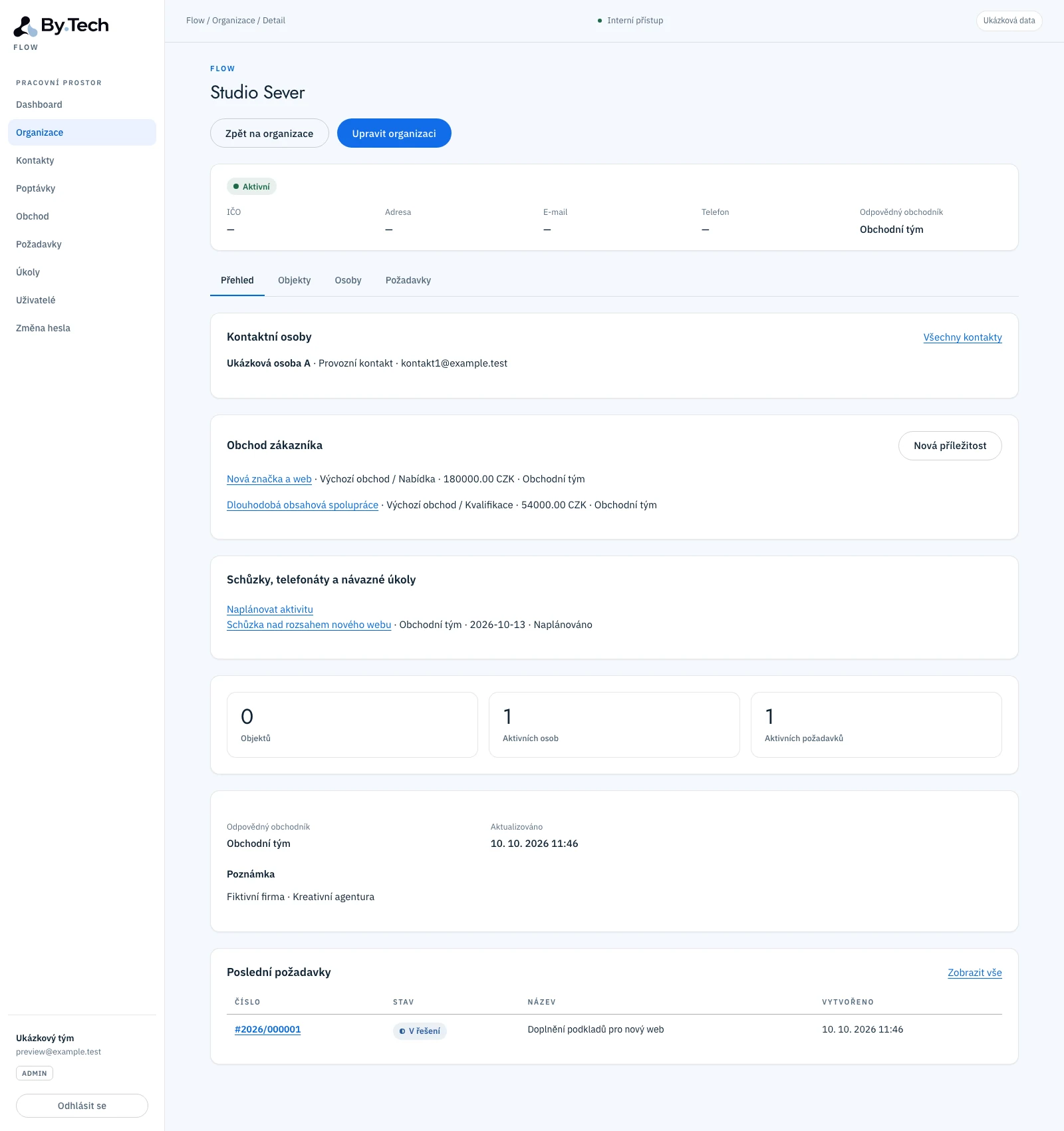Viewport: 1064px width, 1131px height.
Task: Switch to the Požadavky tab
Action: [408, 280]
